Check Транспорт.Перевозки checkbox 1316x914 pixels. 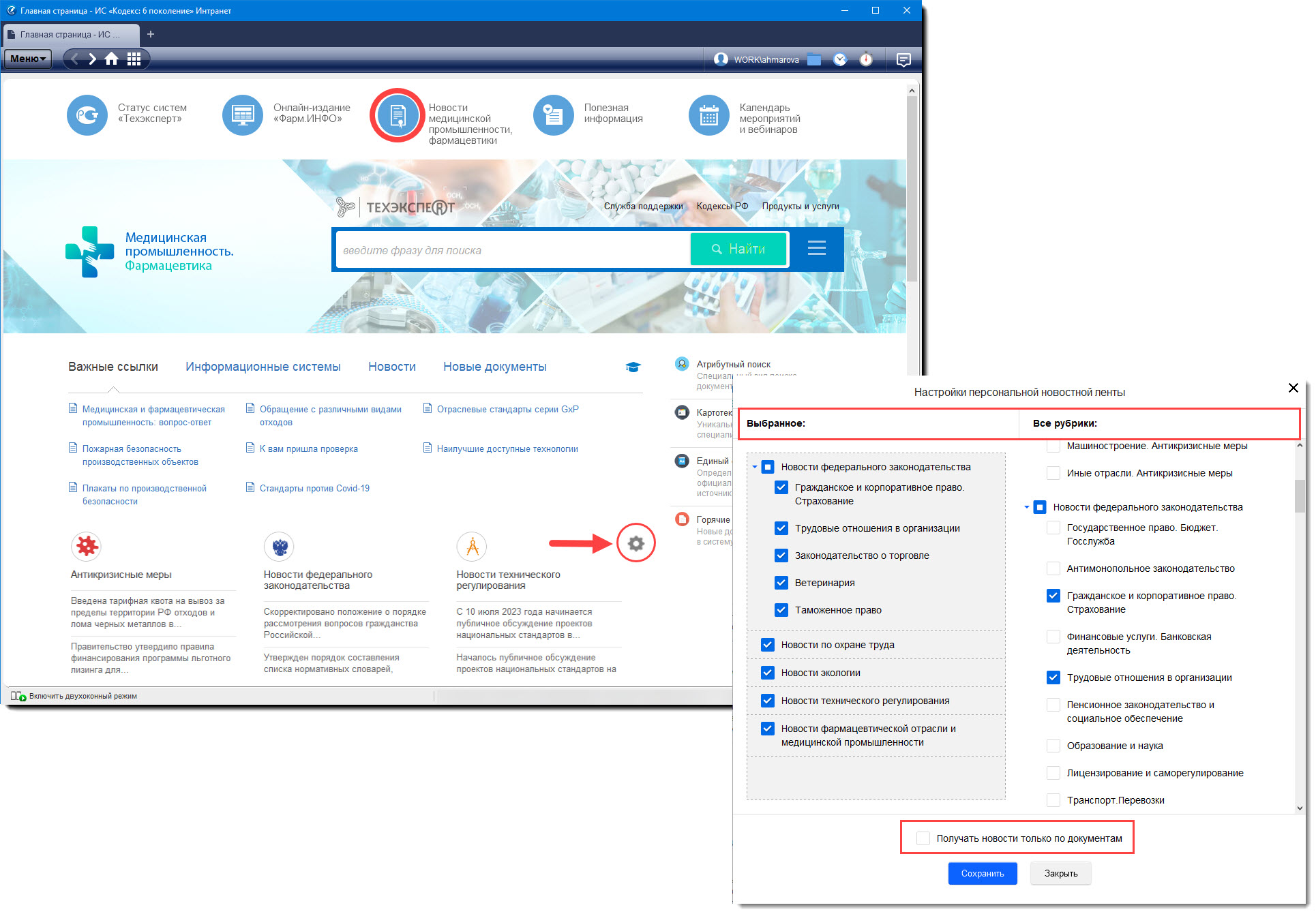pyautogui.click(x=1053, y=800)
